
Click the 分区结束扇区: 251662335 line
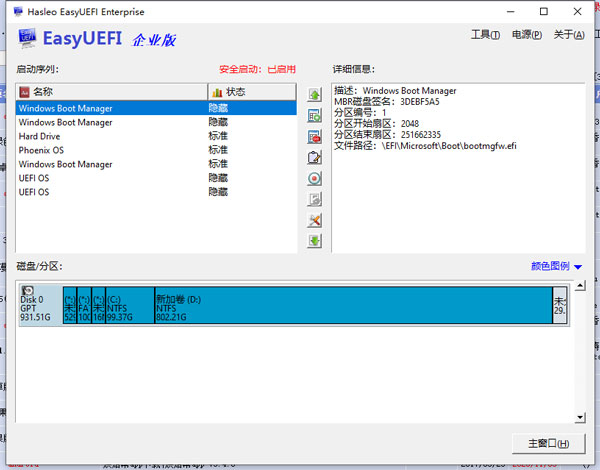(x=387, y=135)
